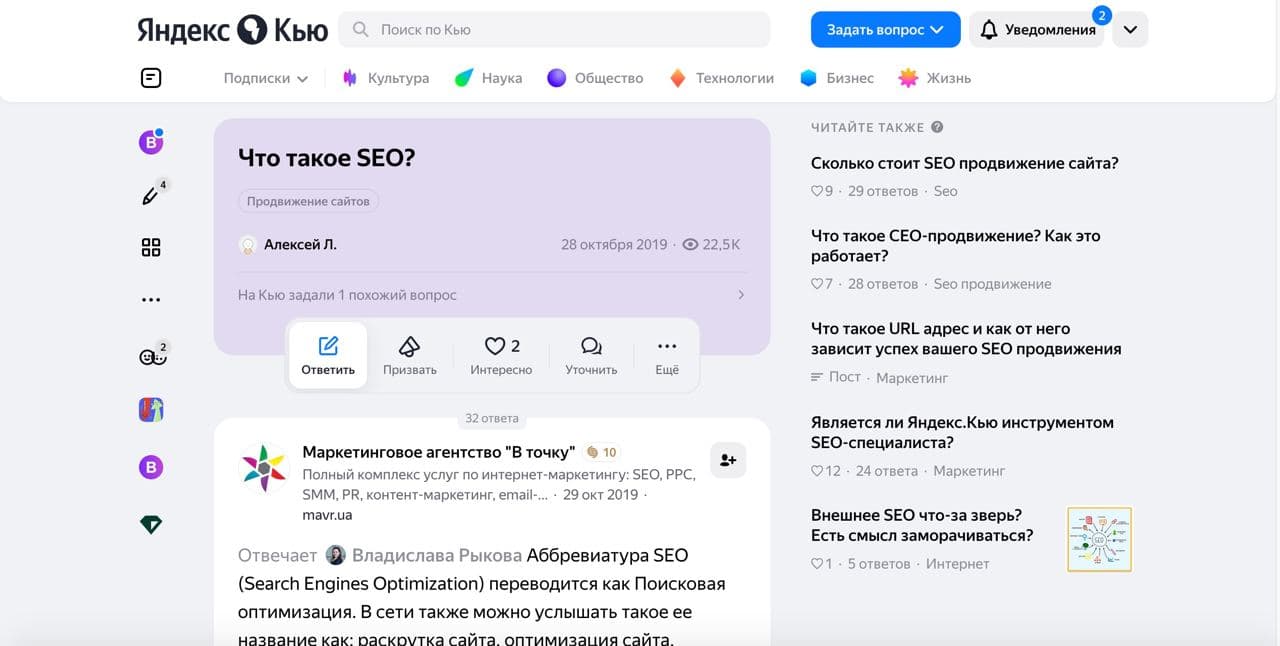
Task: Open the pencil drafts icon in sidebar
Action: [x=151, y=195]
